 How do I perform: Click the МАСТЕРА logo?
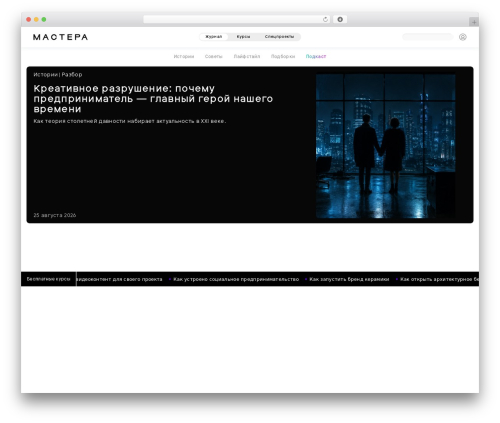point(60,37)
